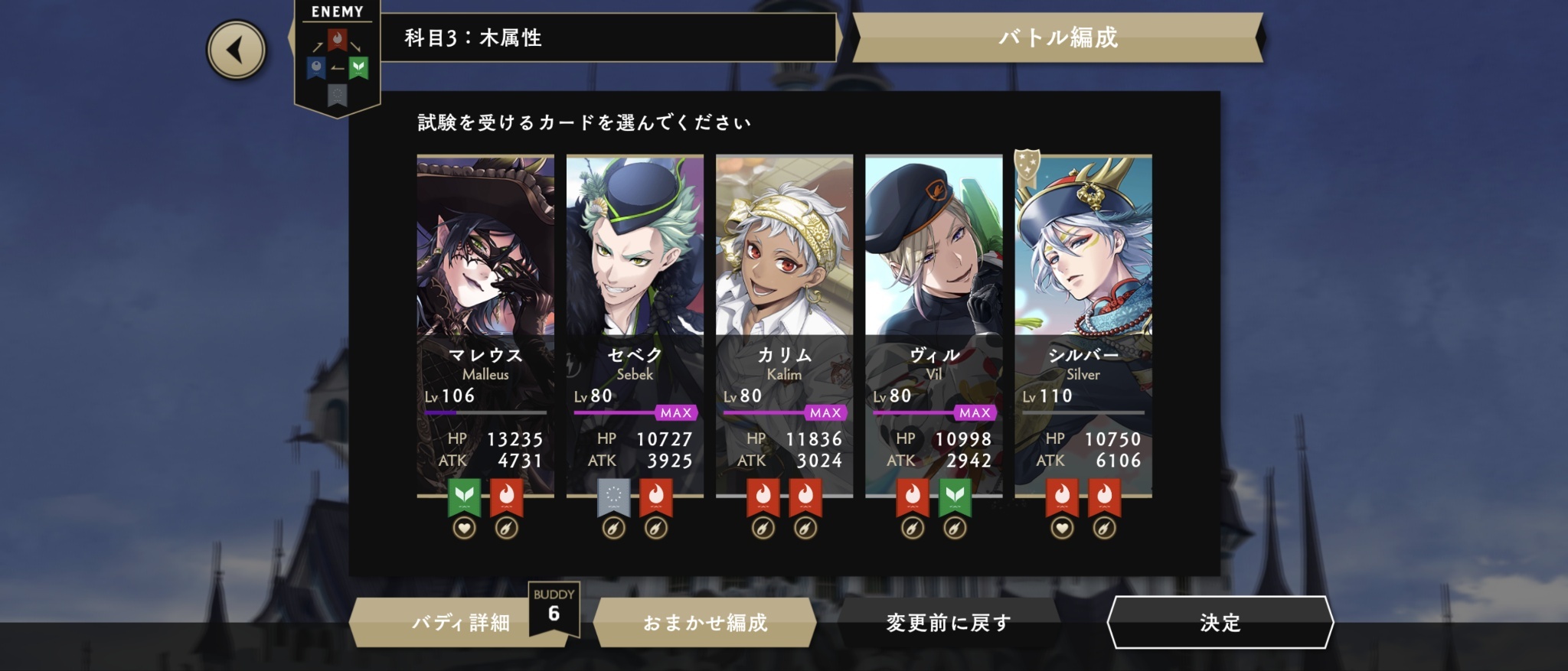Confirm with the 決定 button
1568x671 pixels.
point(1220,622)
